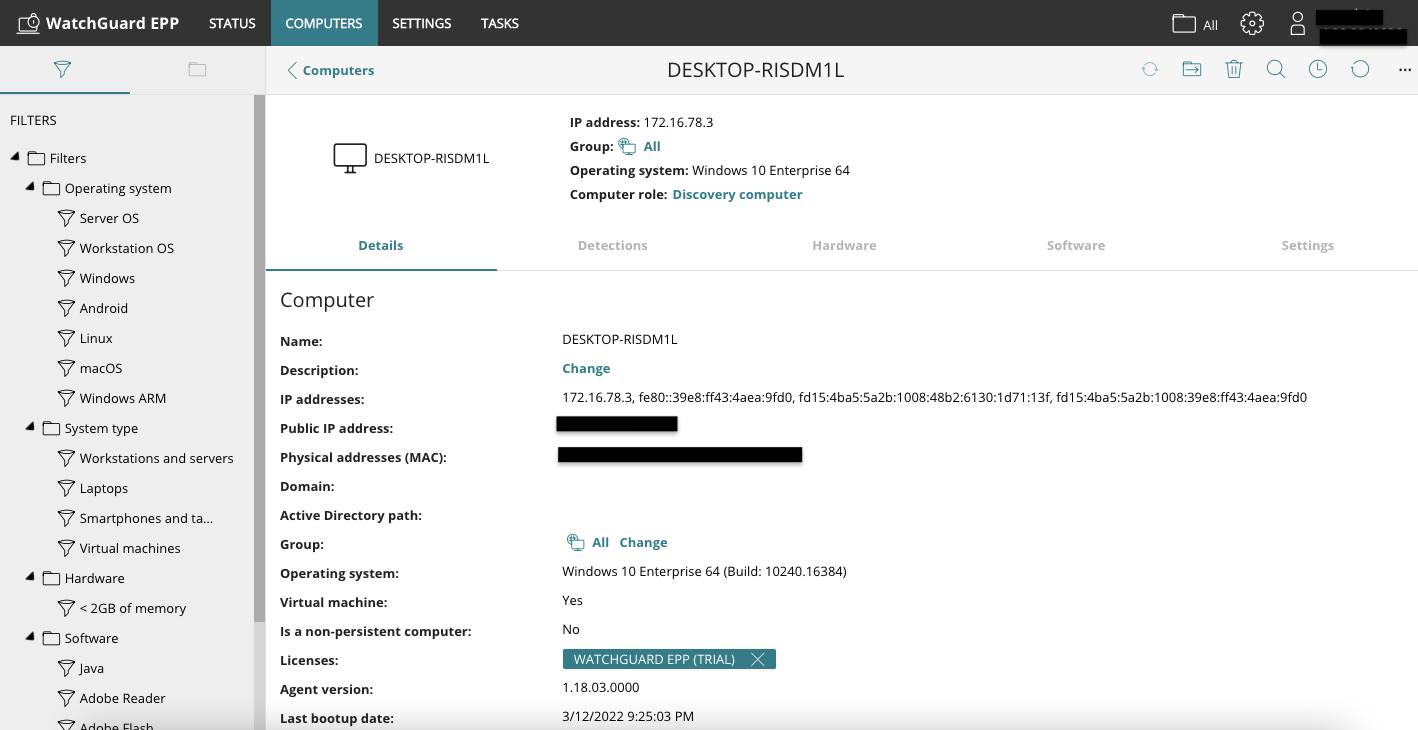1418x730 pixels.
Task: Click the clock schedule scan icon
Action: click(x=1318, y=69)
